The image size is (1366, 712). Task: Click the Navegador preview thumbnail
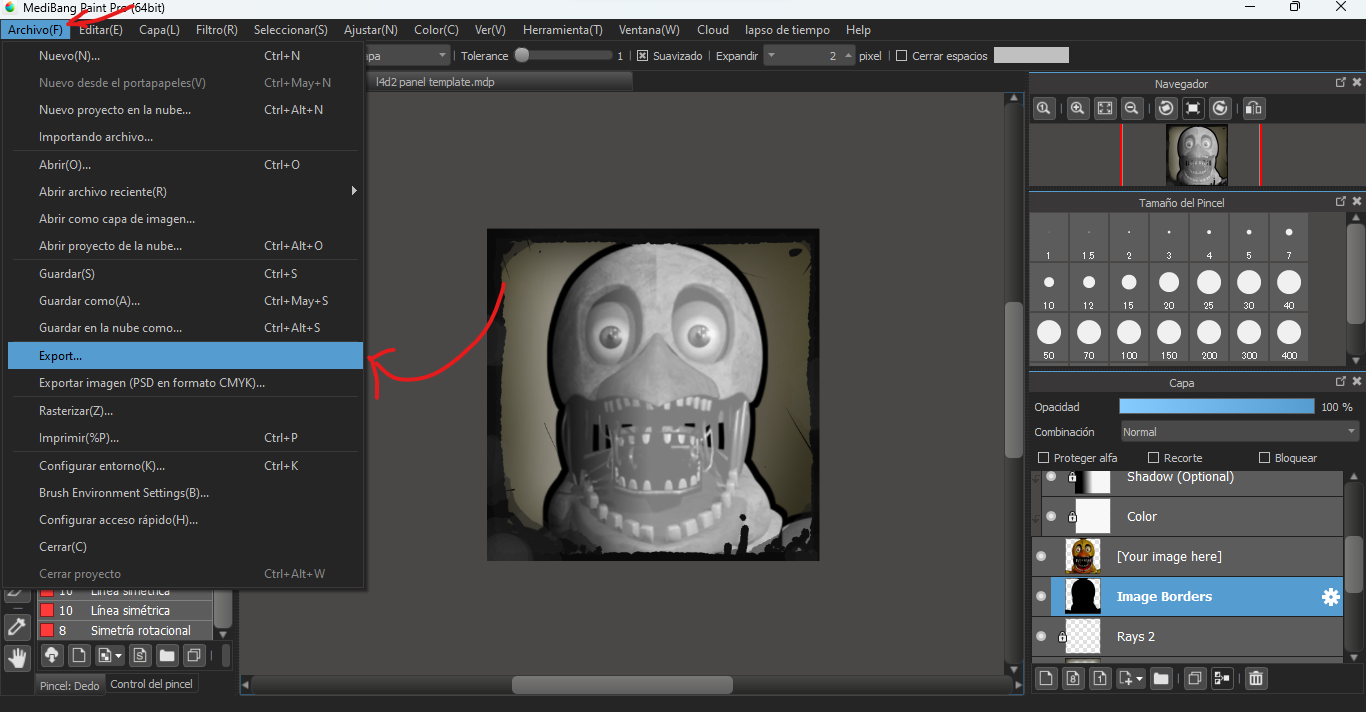1197,155
